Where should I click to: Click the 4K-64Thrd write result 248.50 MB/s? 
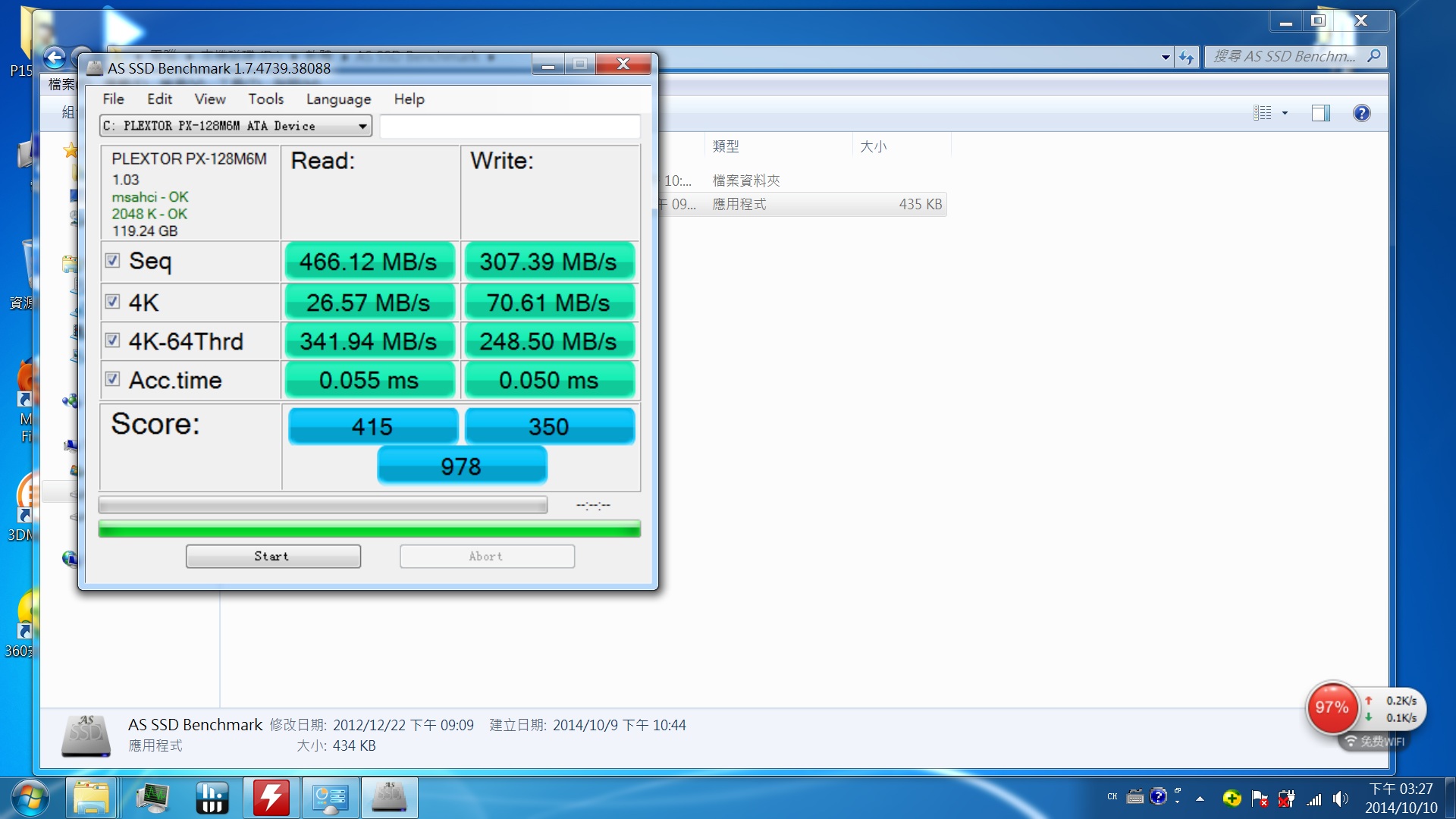548,341
